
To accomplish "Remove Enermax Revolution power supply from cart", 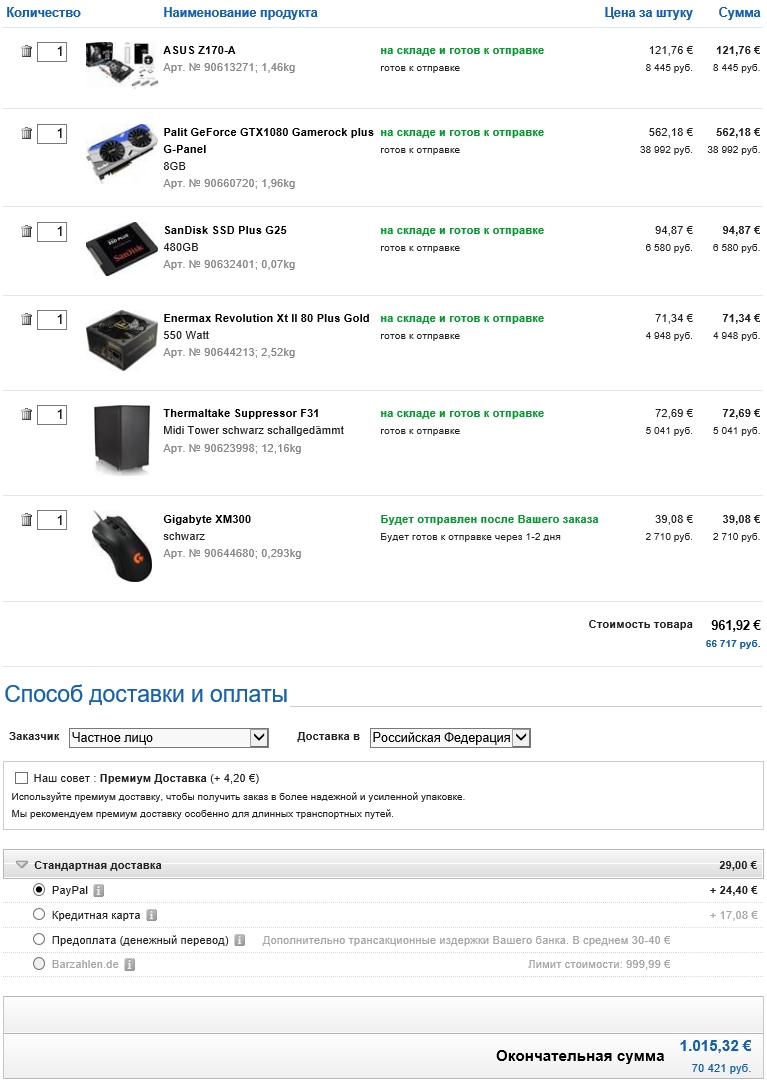I will tap(26, 319).
